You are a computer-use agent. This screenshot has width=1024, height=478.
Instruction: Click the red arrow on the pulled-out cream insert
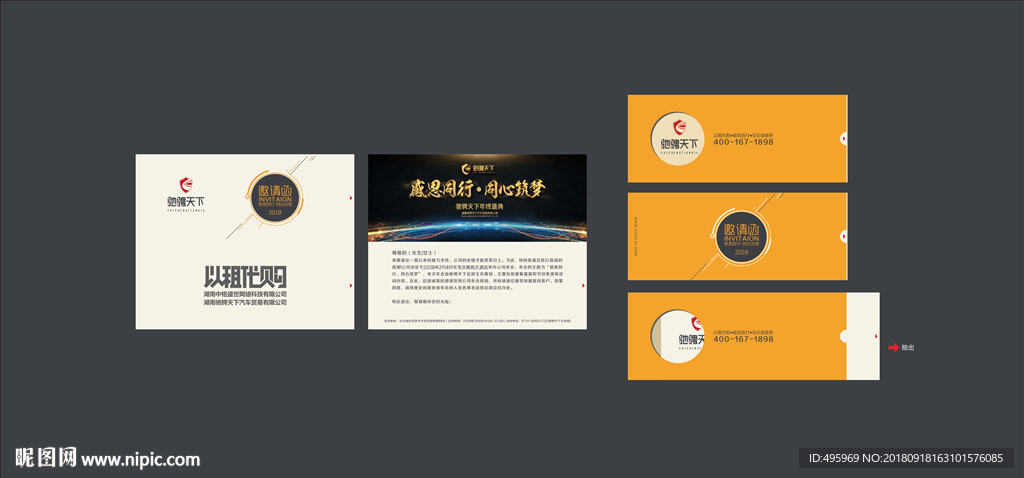coord(876,336)
